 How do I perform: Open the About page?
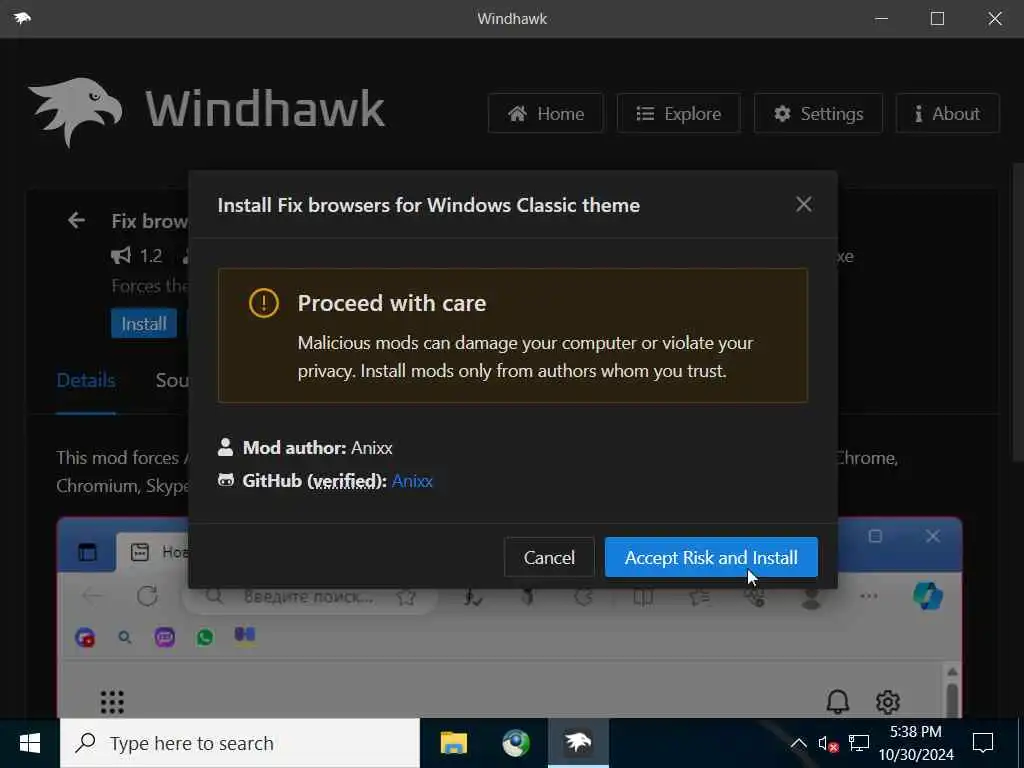click(947, 114)
